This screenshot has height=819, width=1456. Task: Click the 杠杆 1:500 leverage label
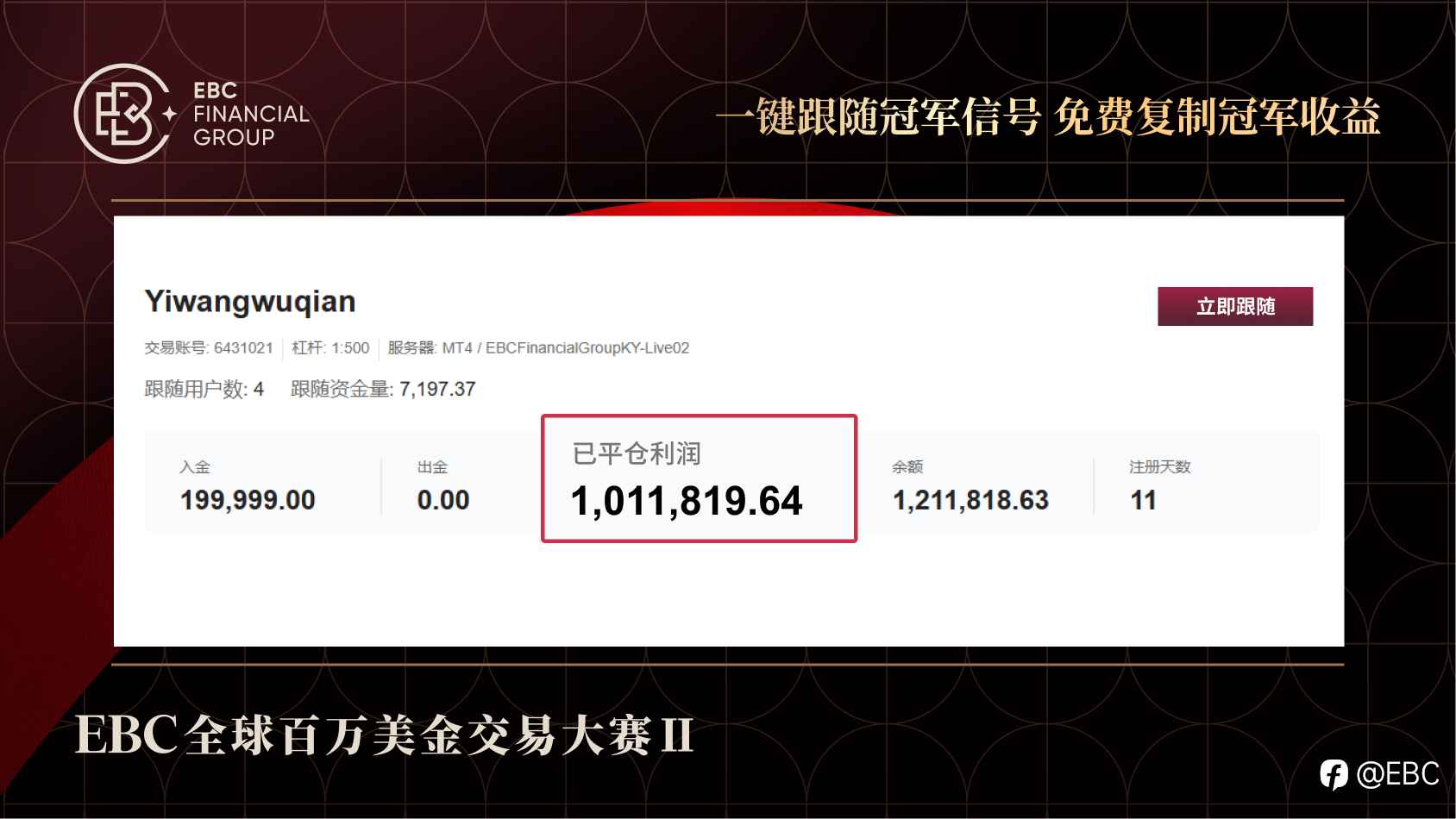[330, 348]
